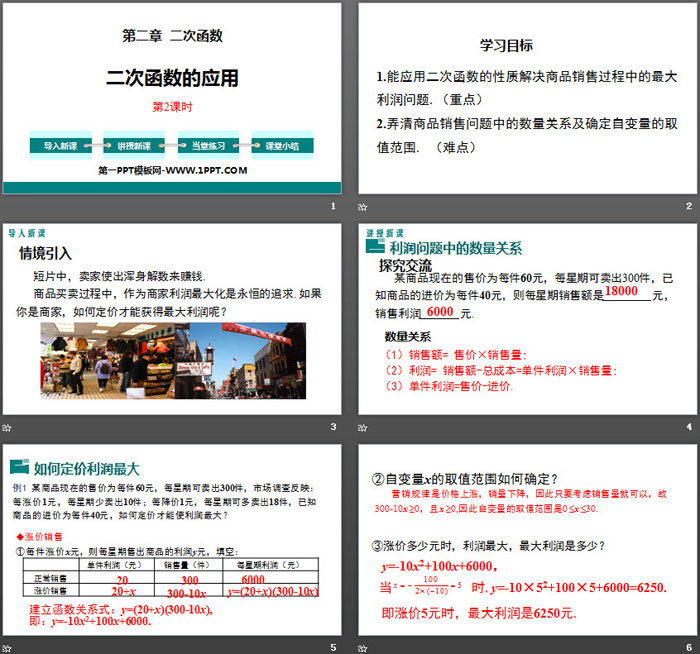Screen dimensions: 700x654
Task: Click the 18000 answer blank on slide 4
Action: (621, 291)
